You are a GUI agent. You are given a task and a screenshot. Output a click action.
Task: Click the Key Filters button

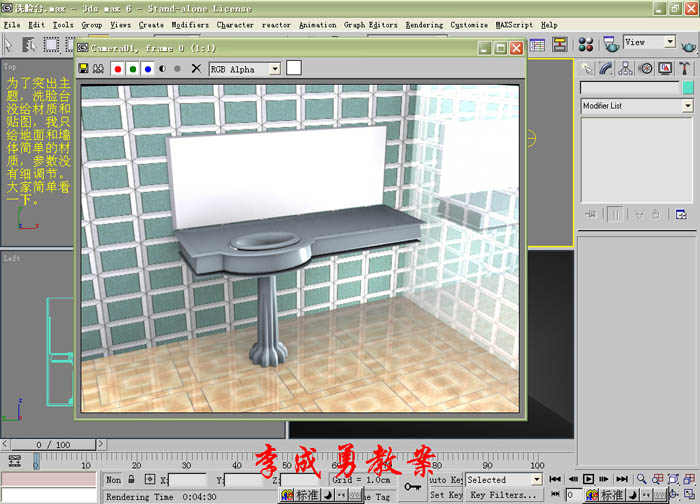[x=503, y=495]
